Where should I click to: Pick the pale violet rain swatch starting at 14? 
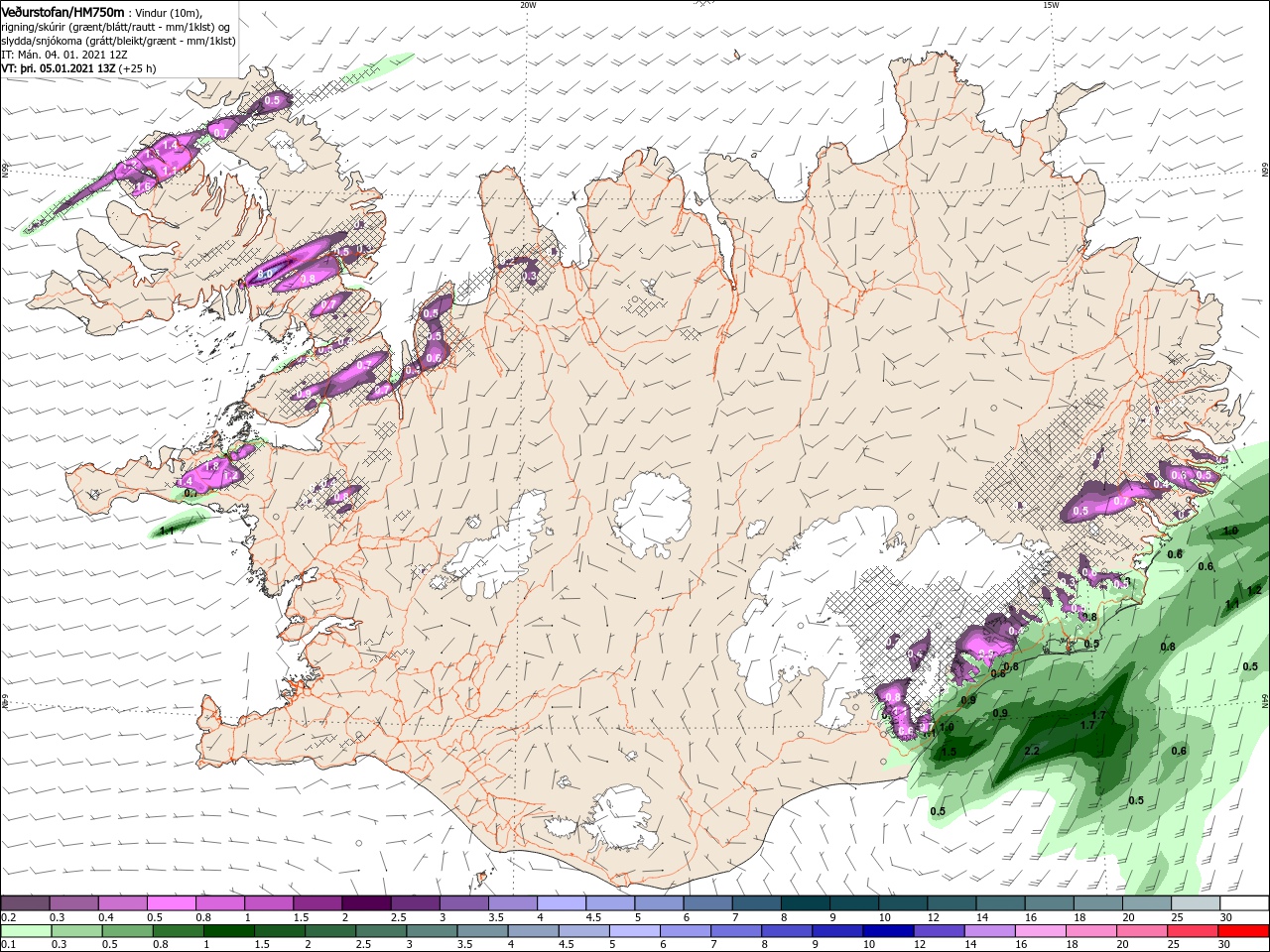[989, 930]
